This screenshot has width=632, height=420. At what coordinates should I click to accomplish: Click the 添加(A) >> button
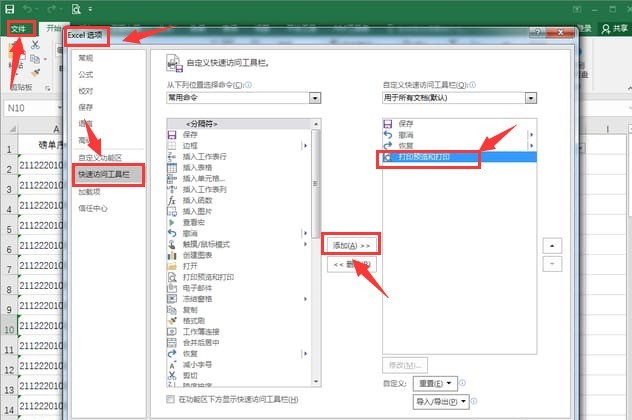[x=351, y=244]
